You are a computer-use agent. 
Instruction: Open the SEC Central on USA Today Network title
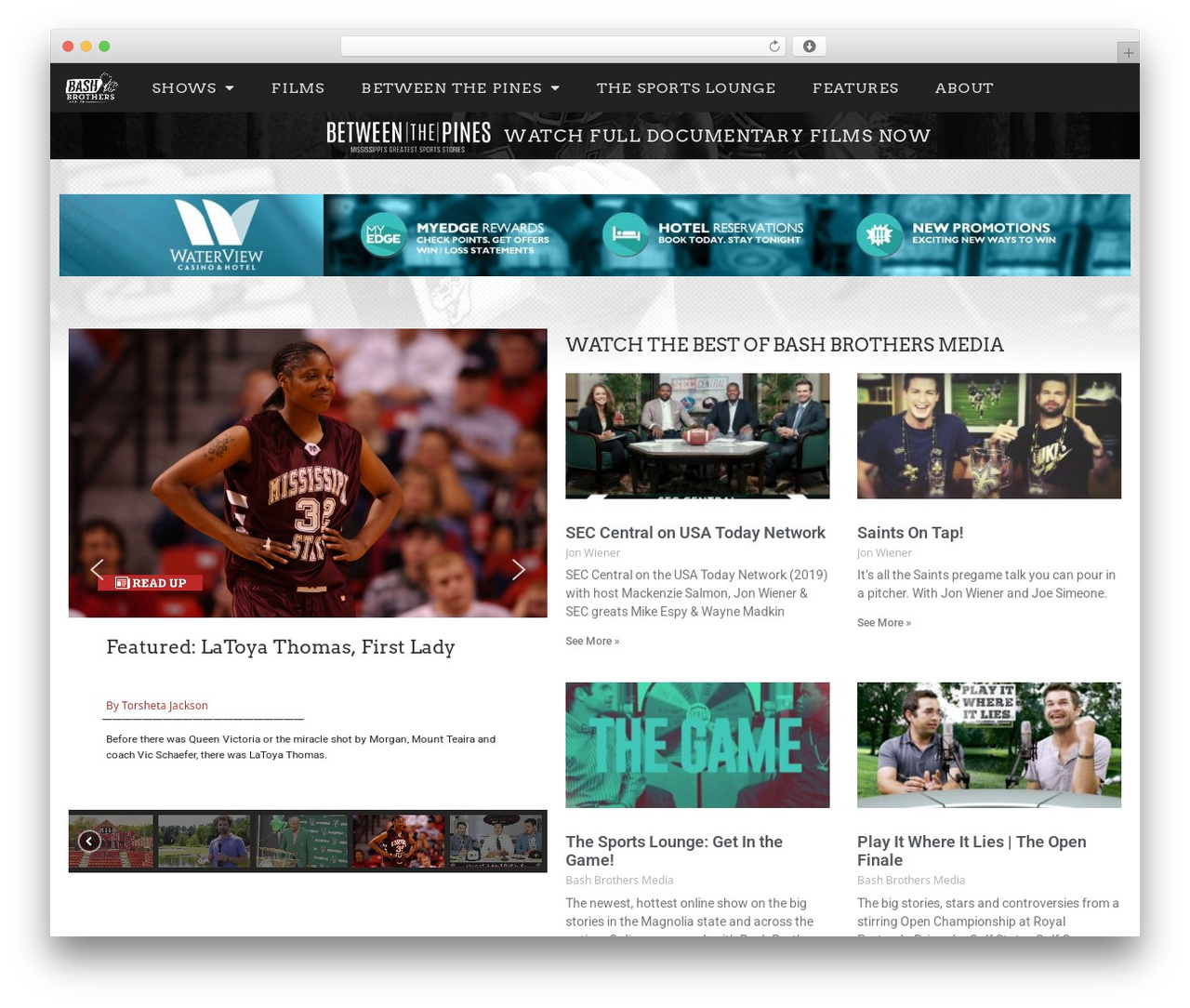(695, 533)
